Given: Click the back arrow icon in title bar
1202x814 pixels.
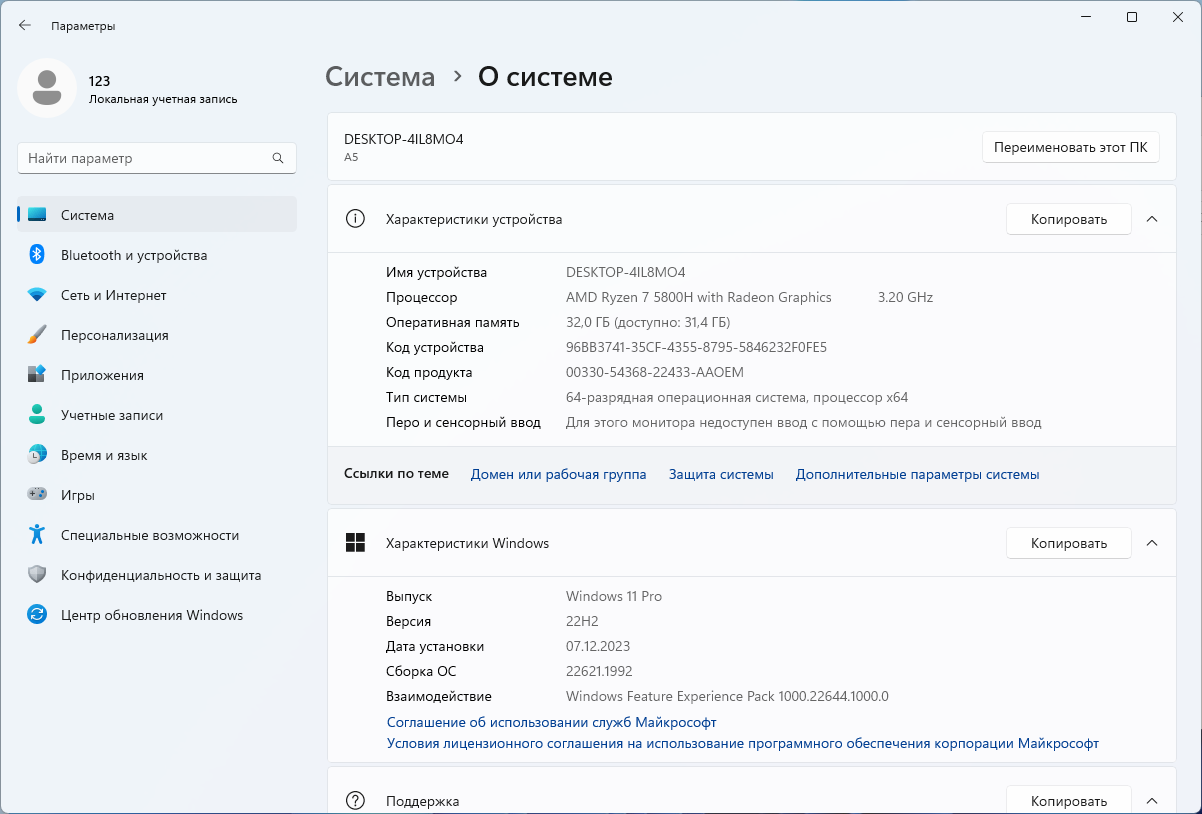Looking at the screenshot, I should coord(25,26).
